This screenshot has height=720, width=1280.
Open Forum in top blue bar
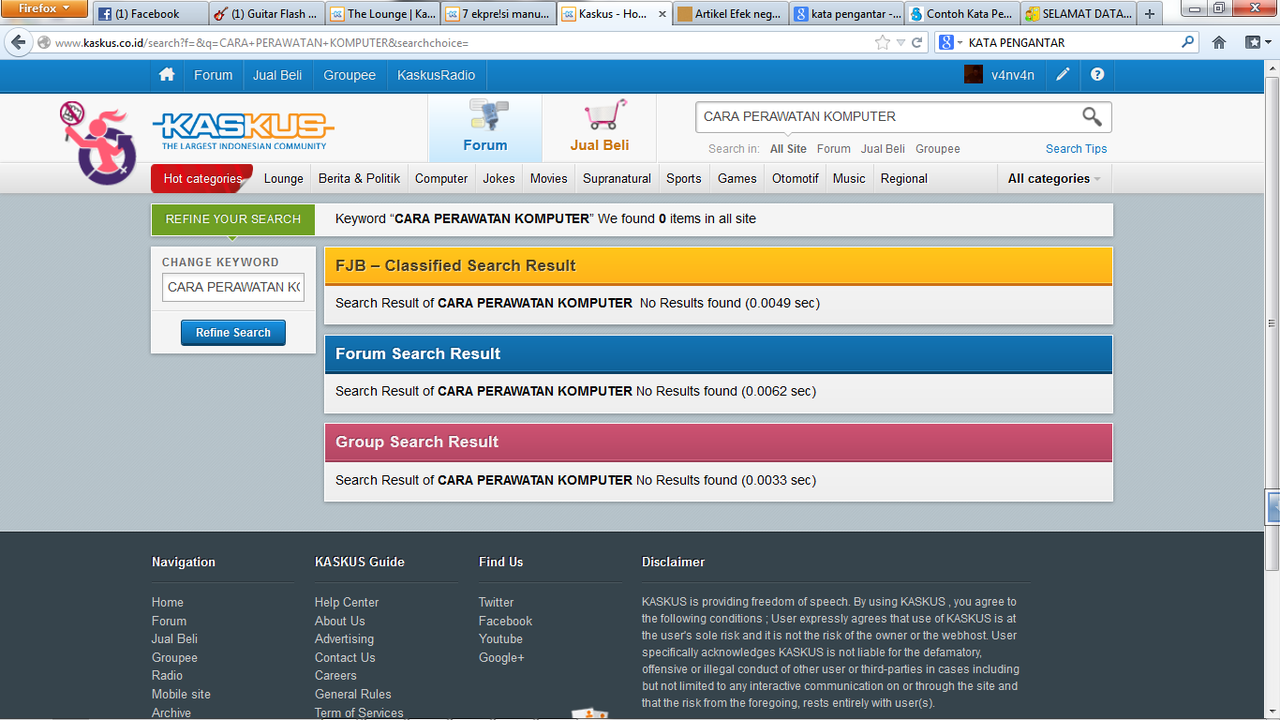(x=213, y=75)
